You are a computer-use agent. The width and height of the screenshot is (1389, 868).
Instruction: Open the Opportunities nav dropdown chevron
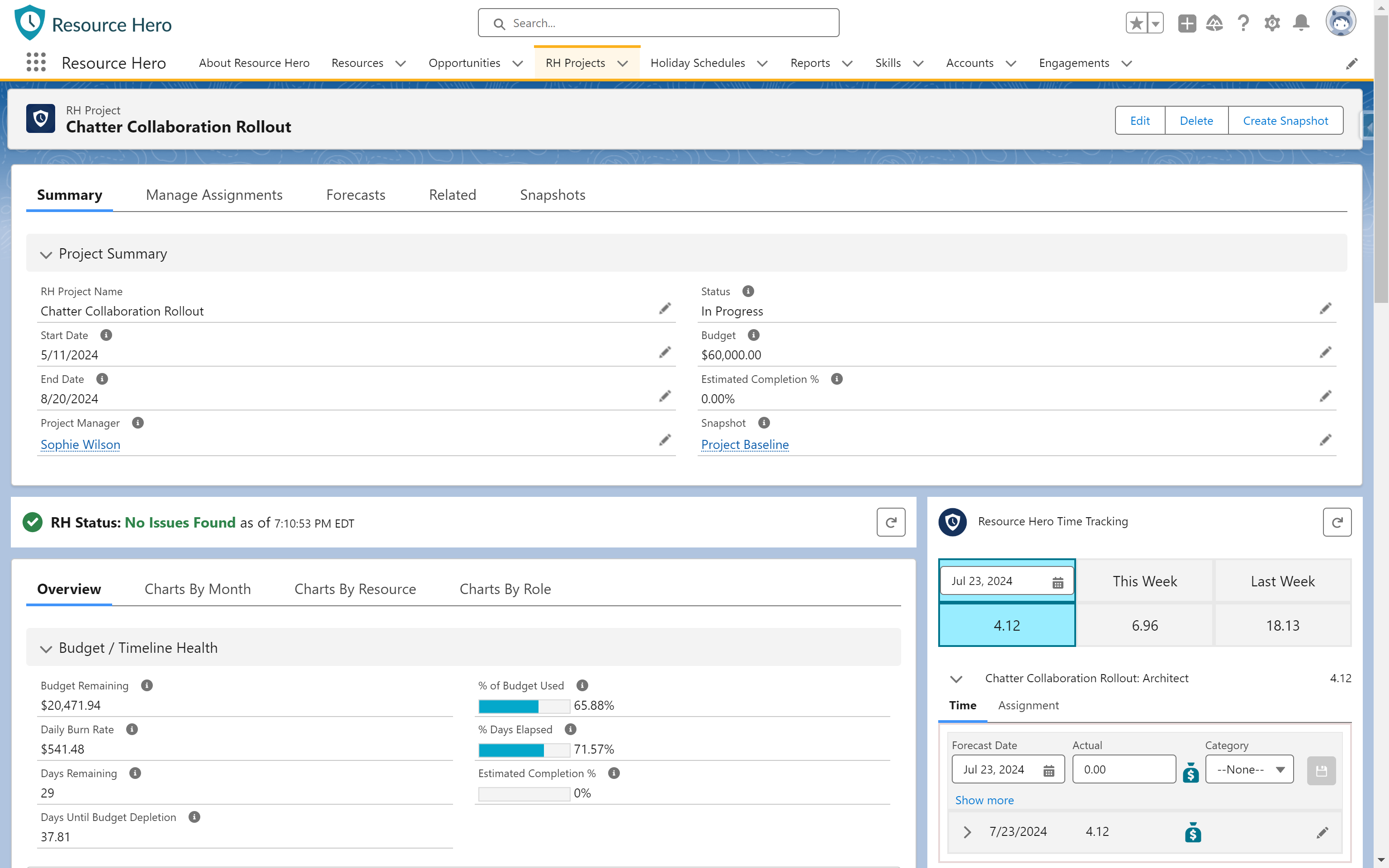(x=518, y=63)
